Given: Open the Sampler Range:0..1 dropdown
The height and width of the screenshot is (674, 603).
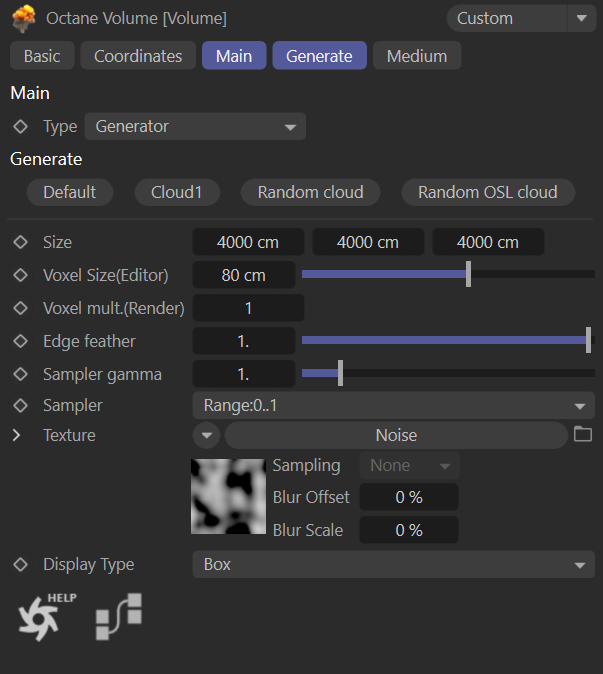Looking at the screenshot, I should [x=392, y=405].
